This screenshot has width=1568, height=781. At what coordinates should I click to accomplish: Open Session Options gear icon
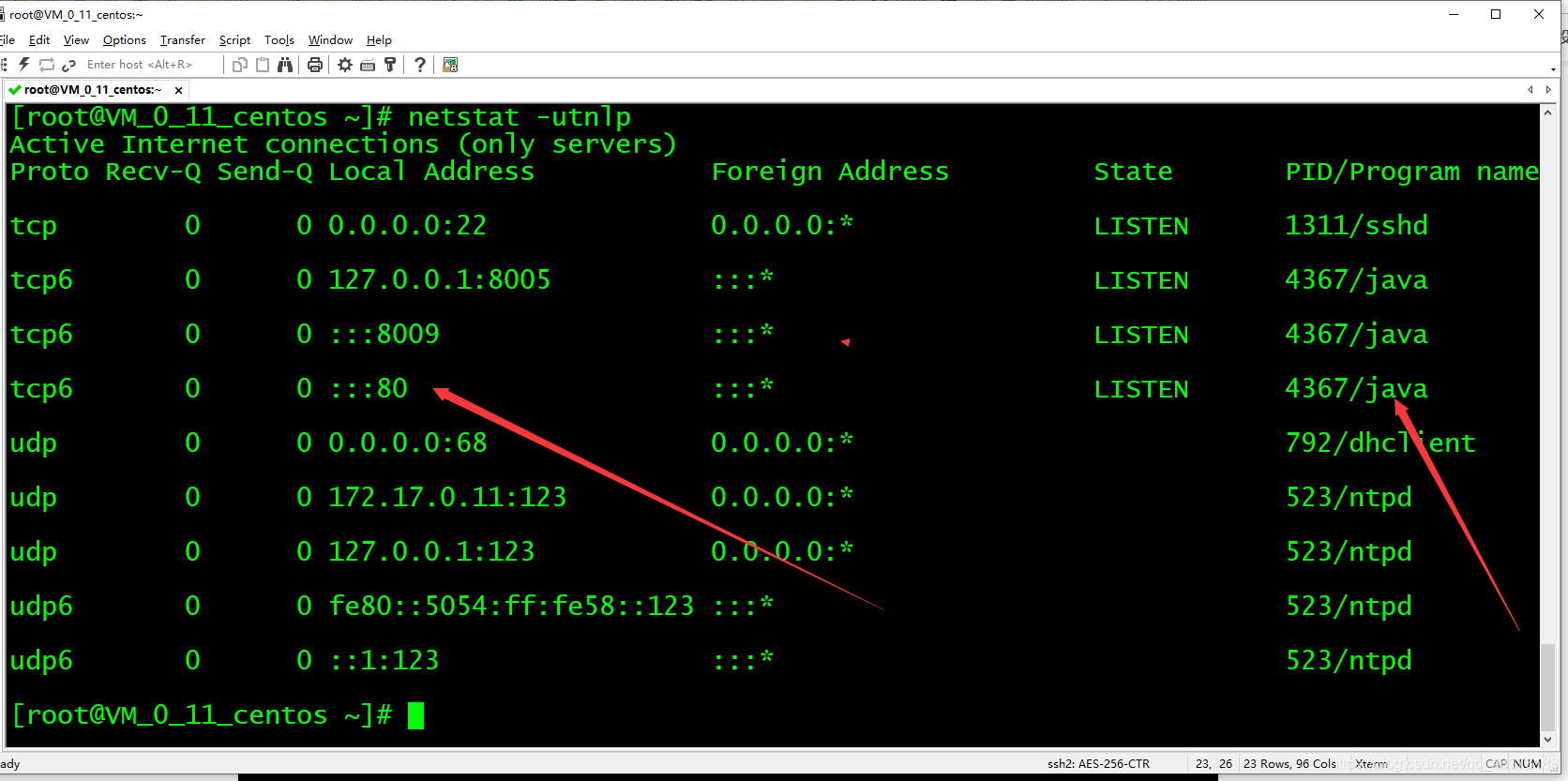(x=345, y=65)
